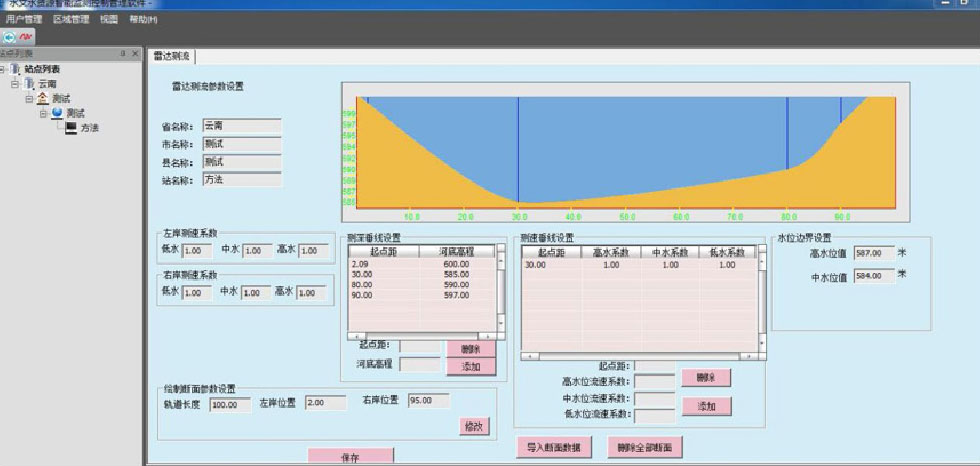Close the station list side panel

[135, 54]
